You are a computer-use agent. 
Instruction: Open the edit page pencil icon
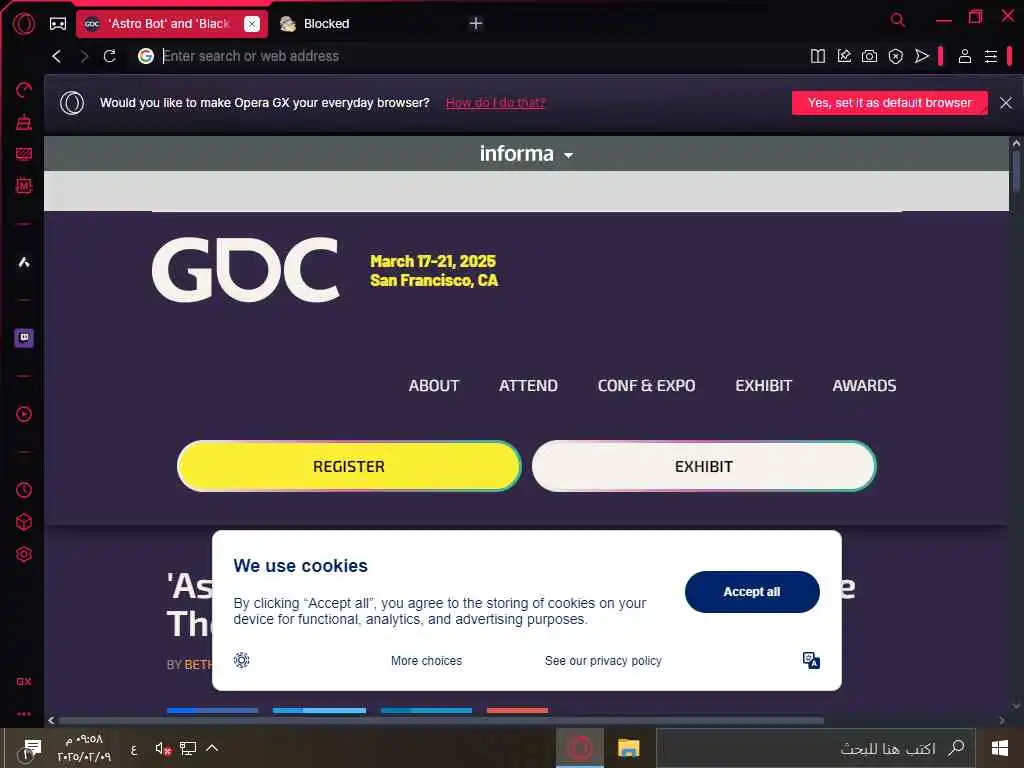844,56
